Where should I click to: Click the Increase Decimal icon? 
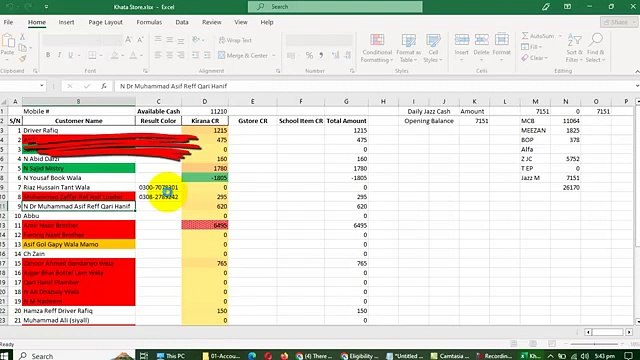(x=336, y=55)
